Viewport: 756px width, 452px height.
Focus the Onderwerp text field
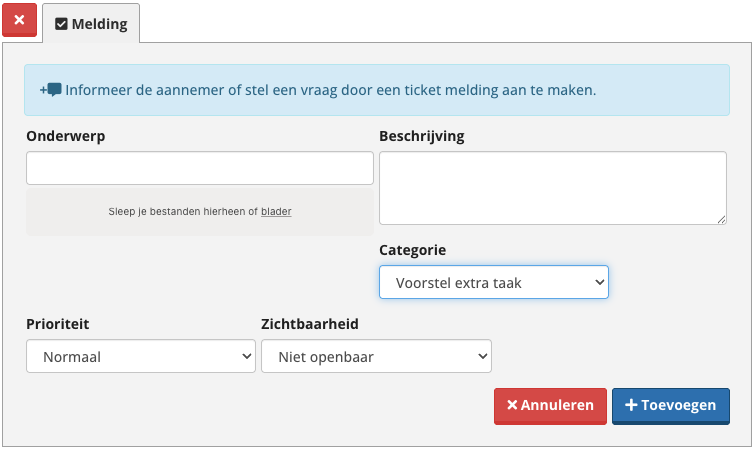pyautogui.click(x=199, y=168)
